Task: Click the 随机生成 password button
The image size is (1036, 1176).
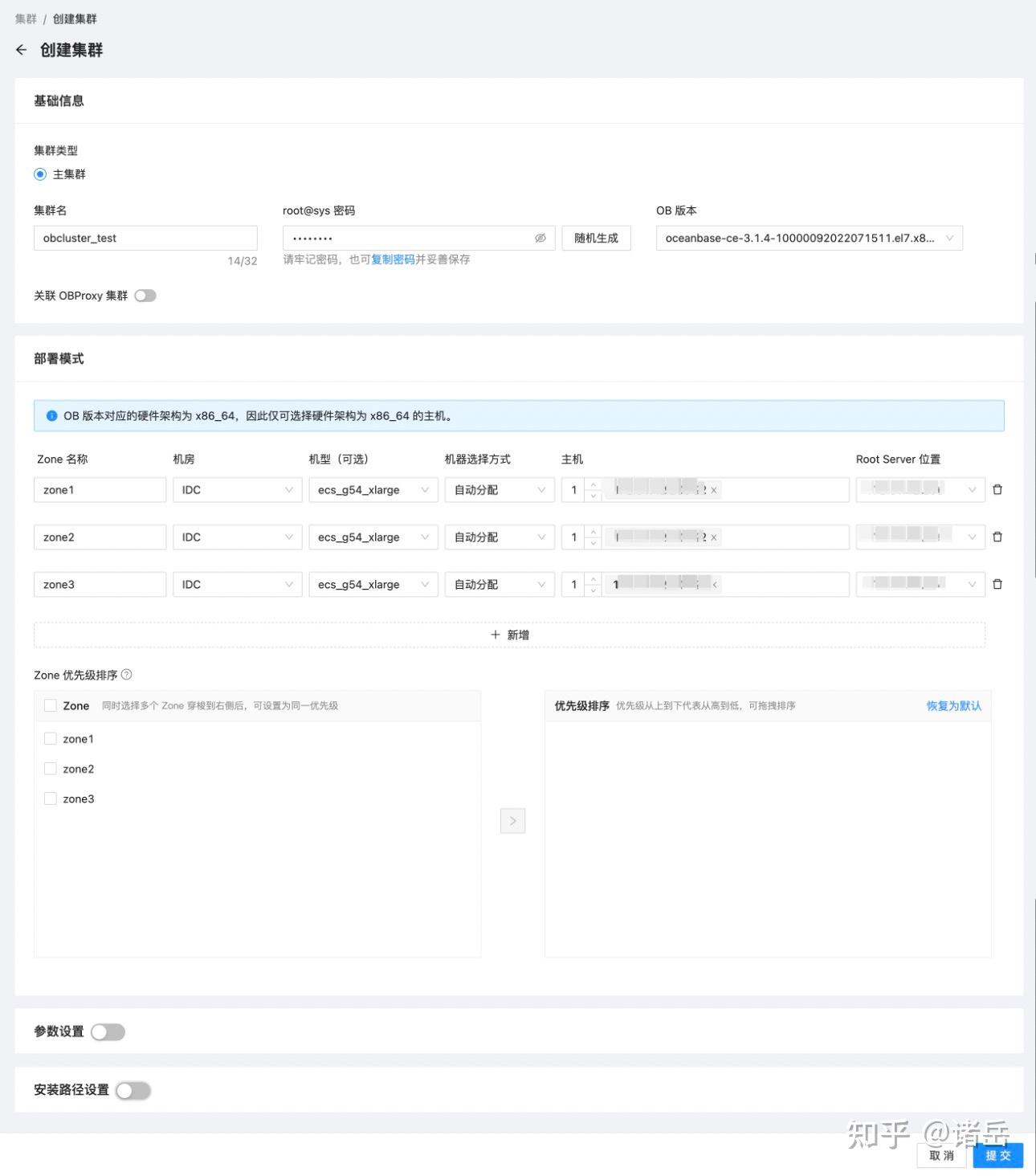Action: click(596, 238)
